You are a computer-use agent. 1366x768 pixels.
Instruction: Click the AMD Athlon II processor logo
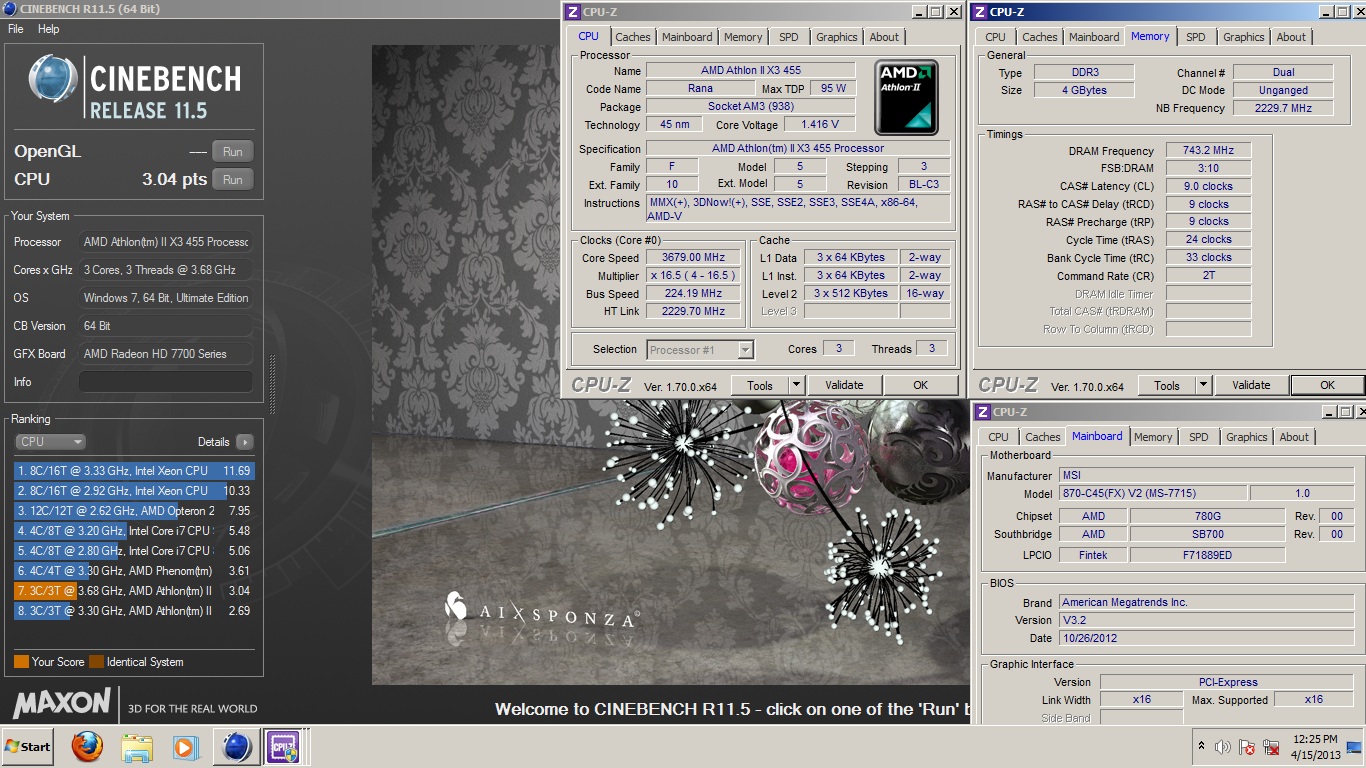(906, 98)
